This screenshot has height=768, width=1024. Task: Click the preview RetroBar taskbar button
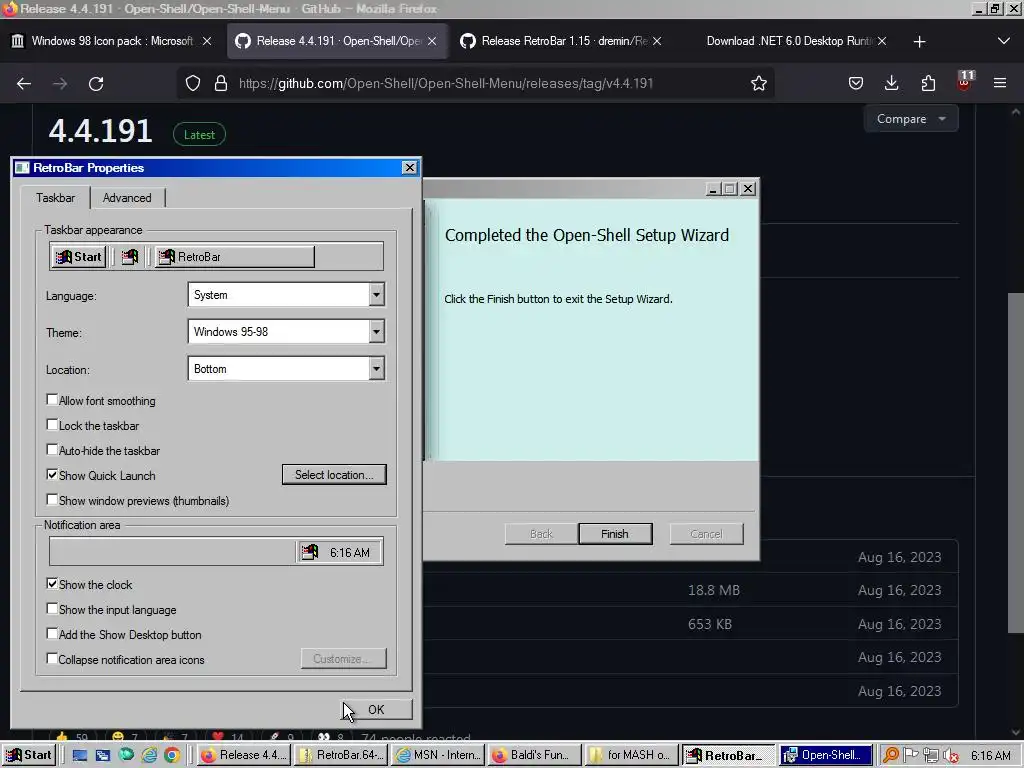pos(234,257)
